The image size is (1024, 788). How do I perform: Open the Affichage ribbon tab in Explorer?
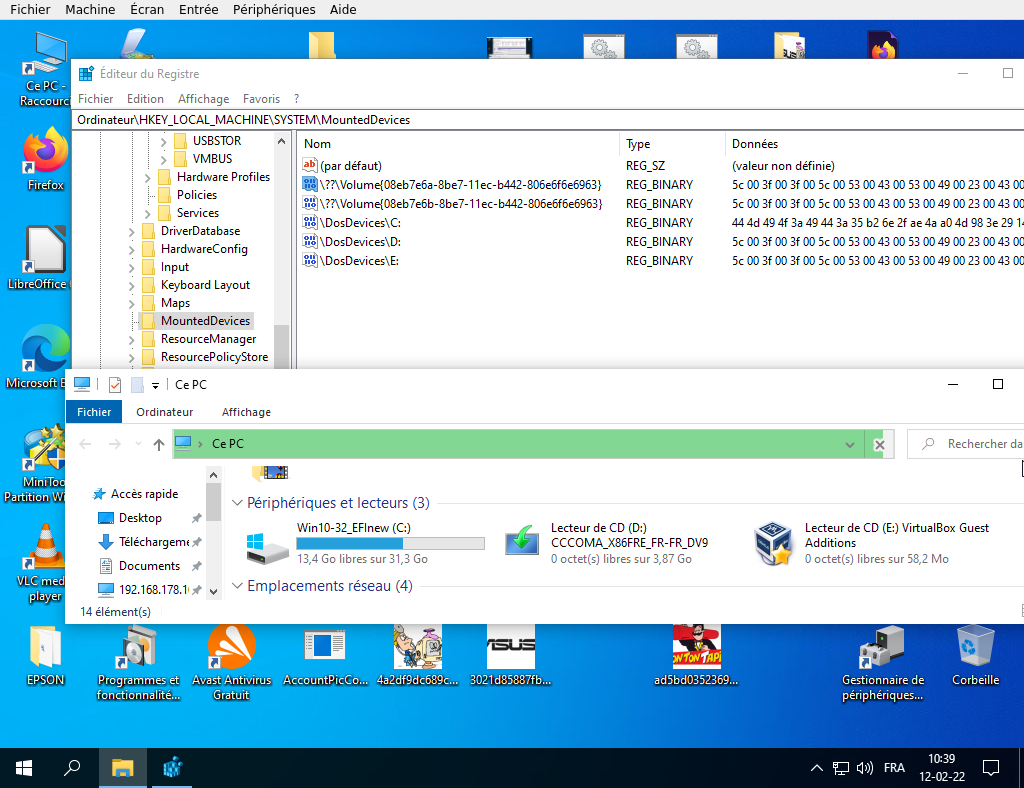coord(246,412)
